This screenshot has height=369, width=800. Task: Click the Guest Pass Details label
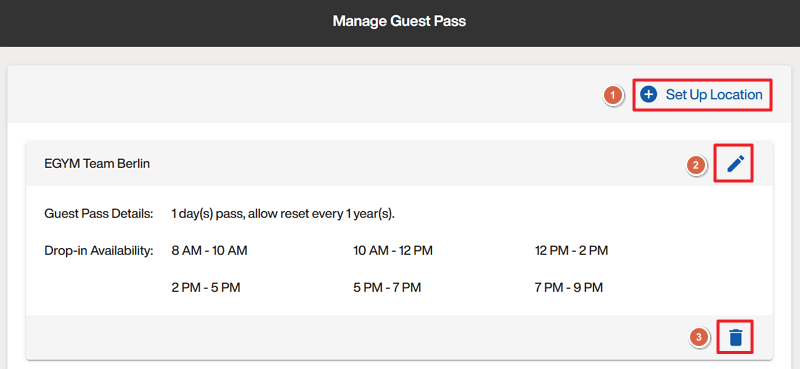click(x=98, y=214)
